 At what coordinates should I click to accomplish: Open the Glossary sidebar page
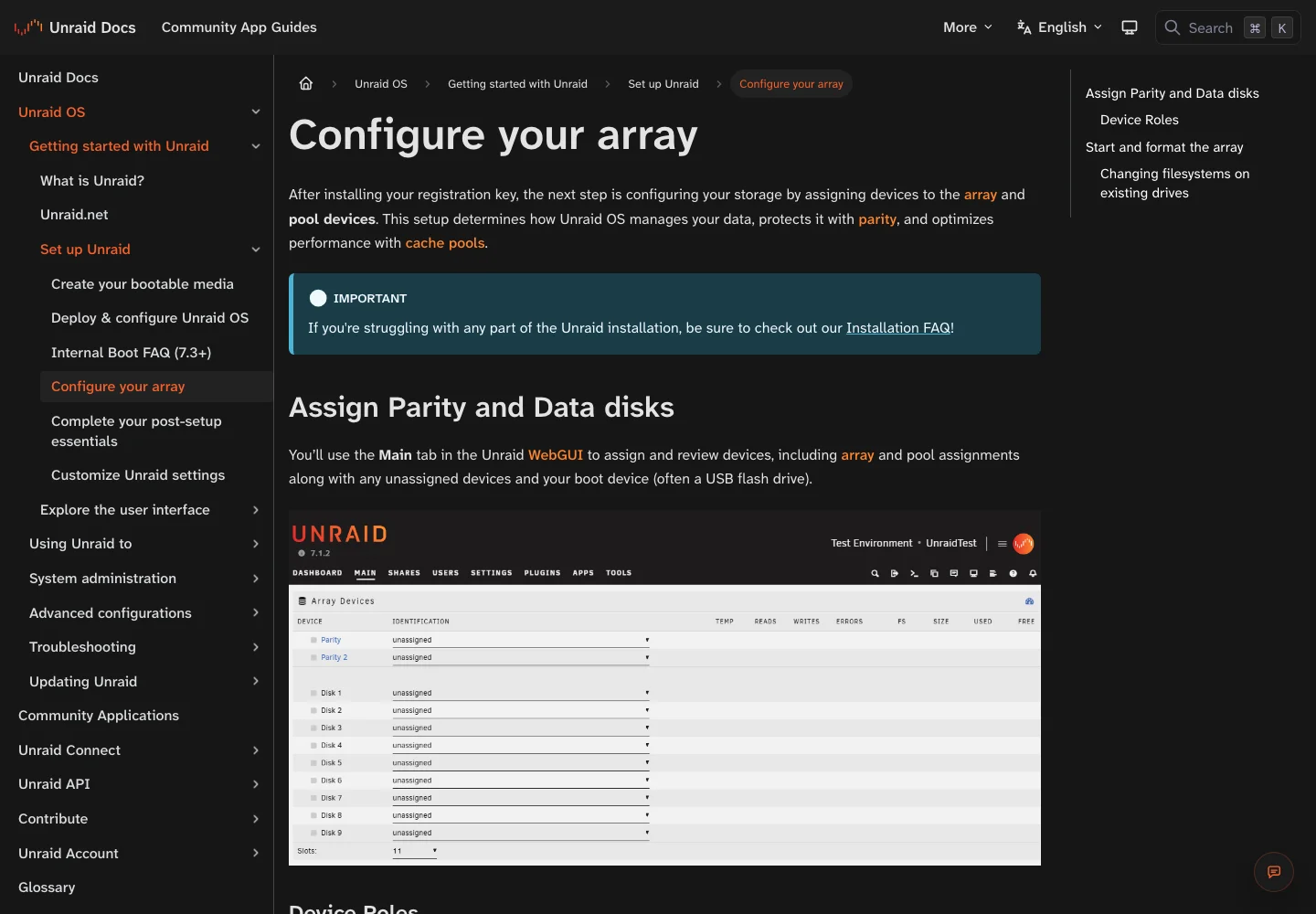(47, 887)
